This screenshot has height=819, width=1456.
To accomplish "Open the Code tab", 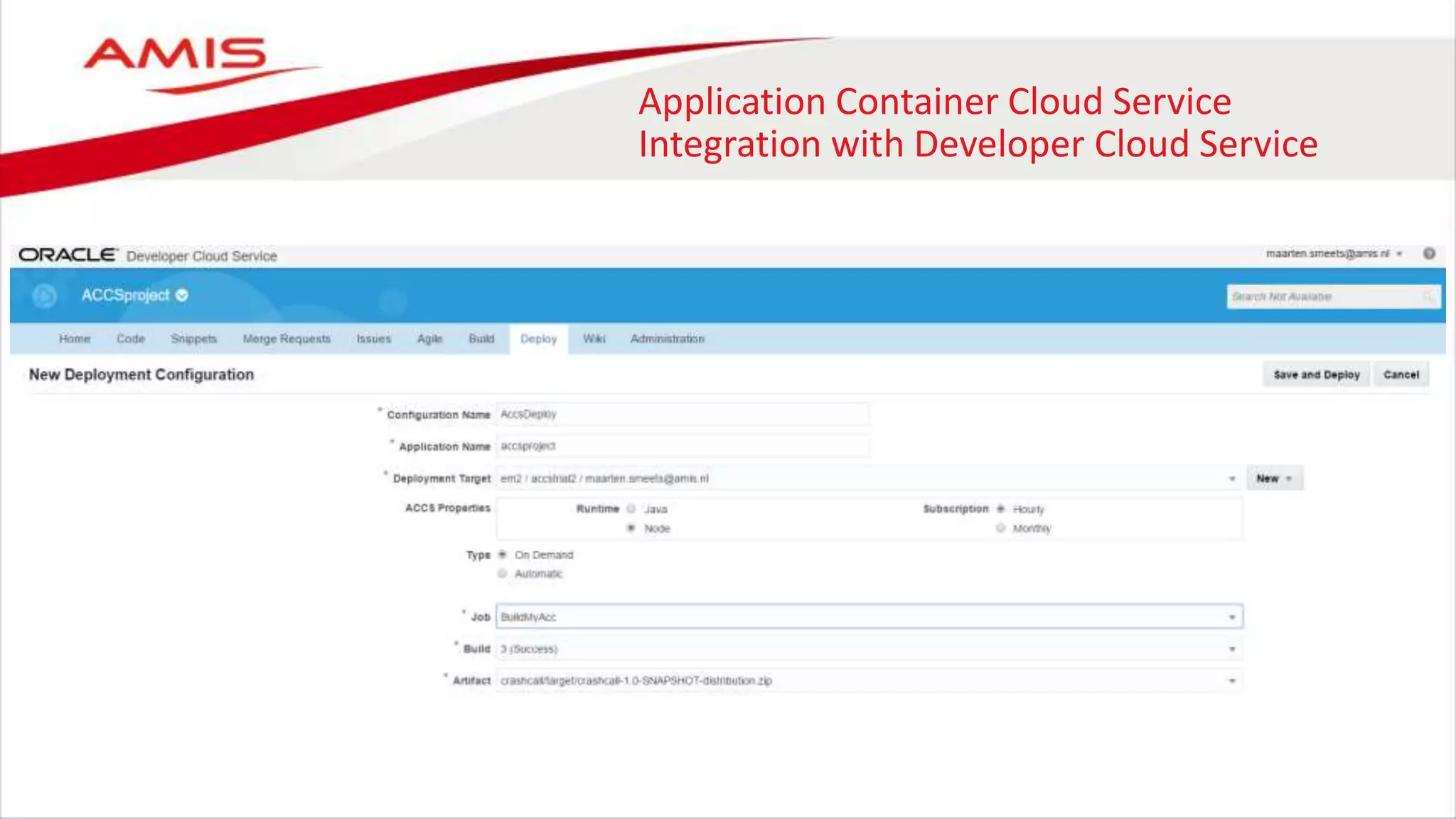I will point(131,338).
